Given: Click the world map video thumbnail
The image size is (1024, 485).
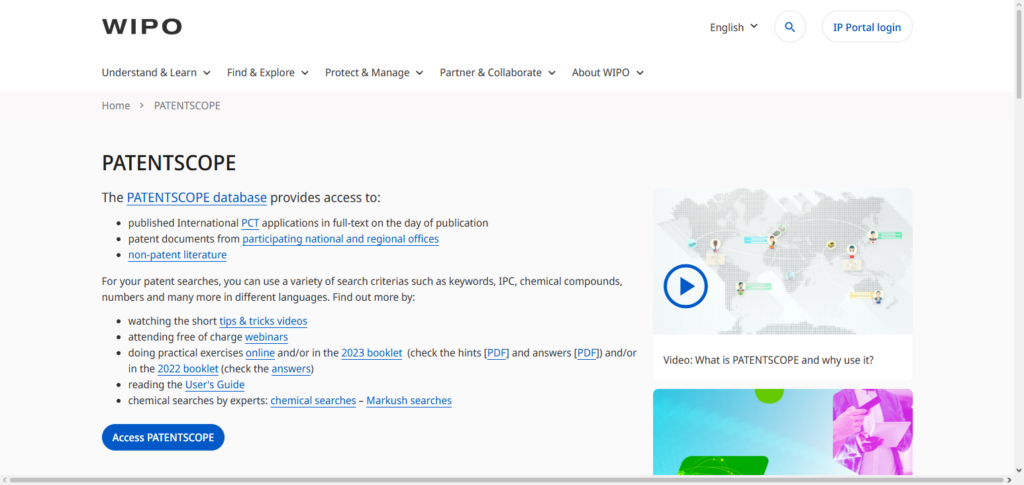Looking at the screenshot, I should click(782, 262).
